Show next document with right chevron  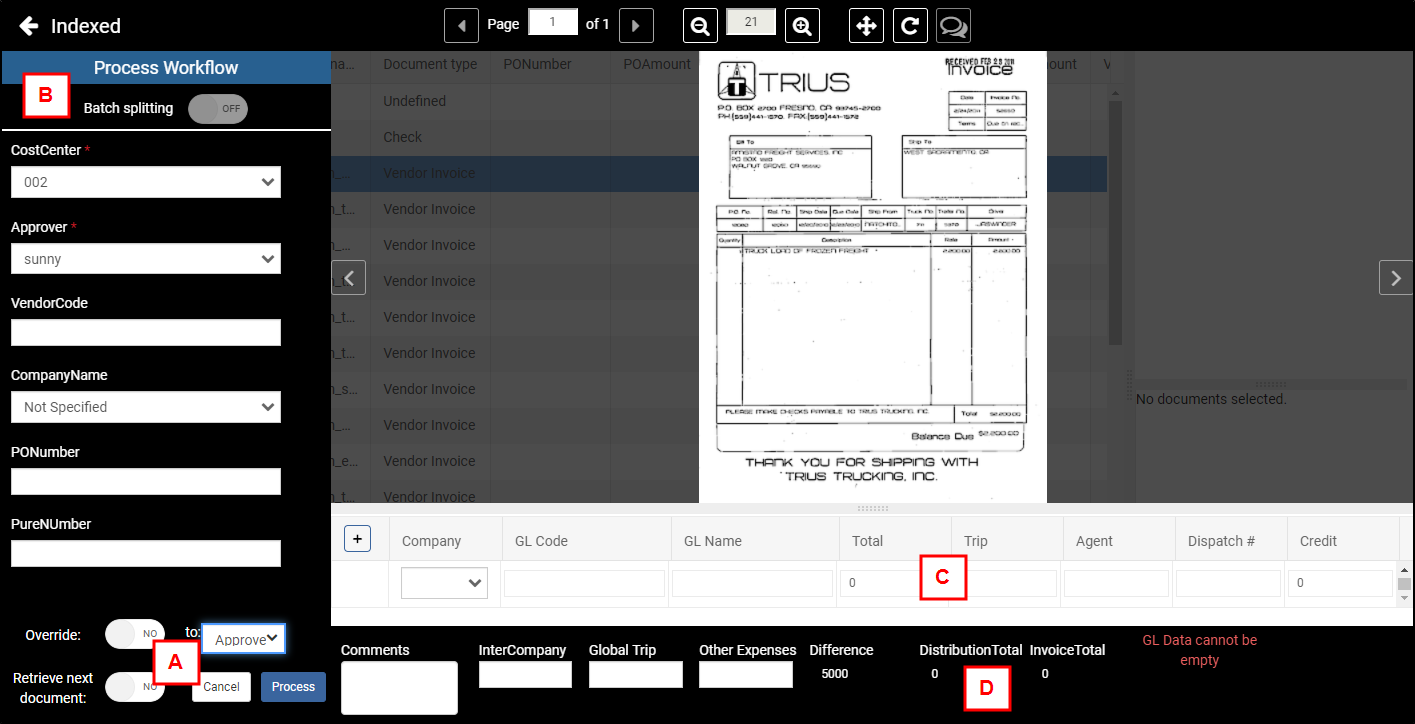tap(1396, 277)
